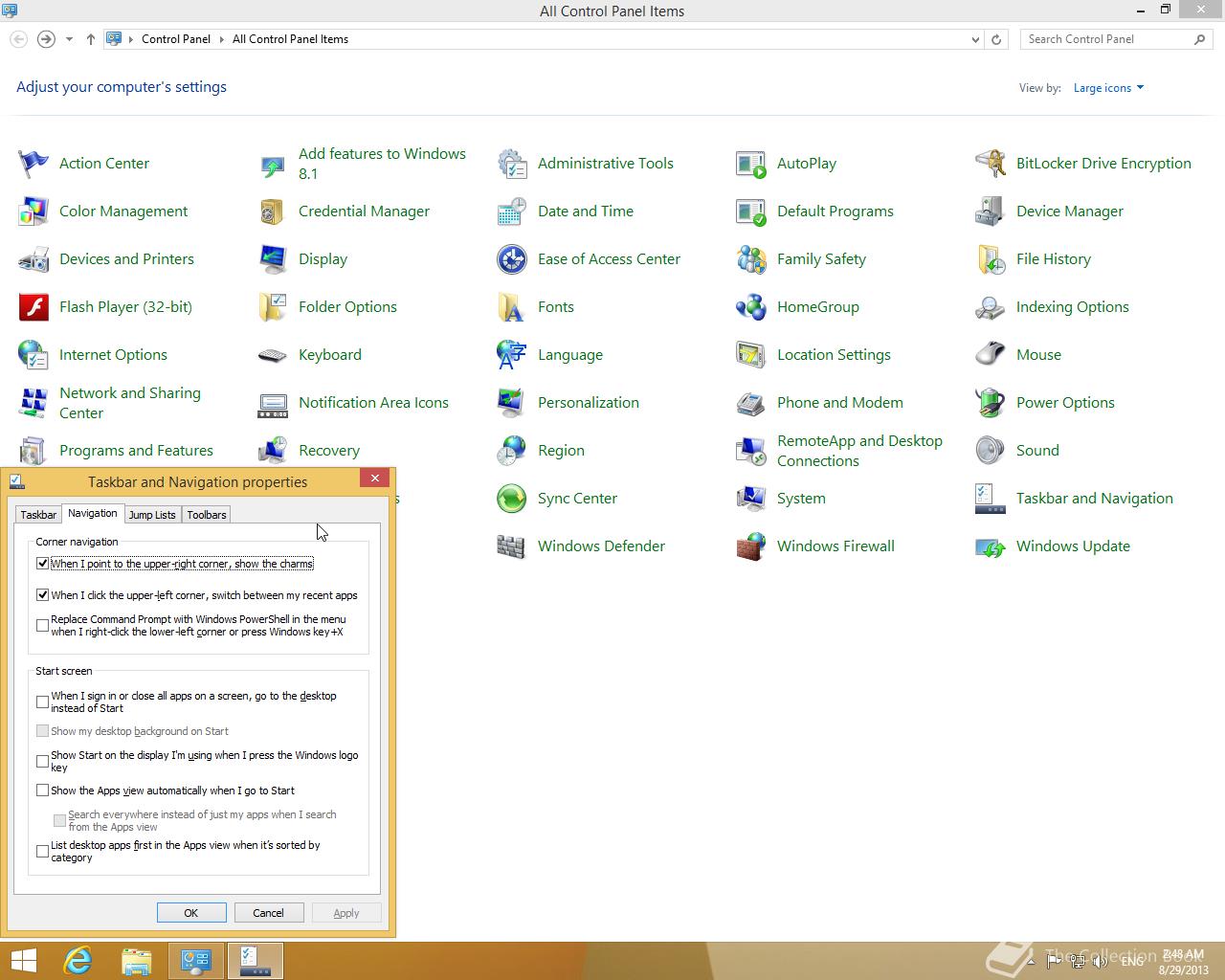
Task: Open the View by Large icons dropdown
Action: 1108,88
